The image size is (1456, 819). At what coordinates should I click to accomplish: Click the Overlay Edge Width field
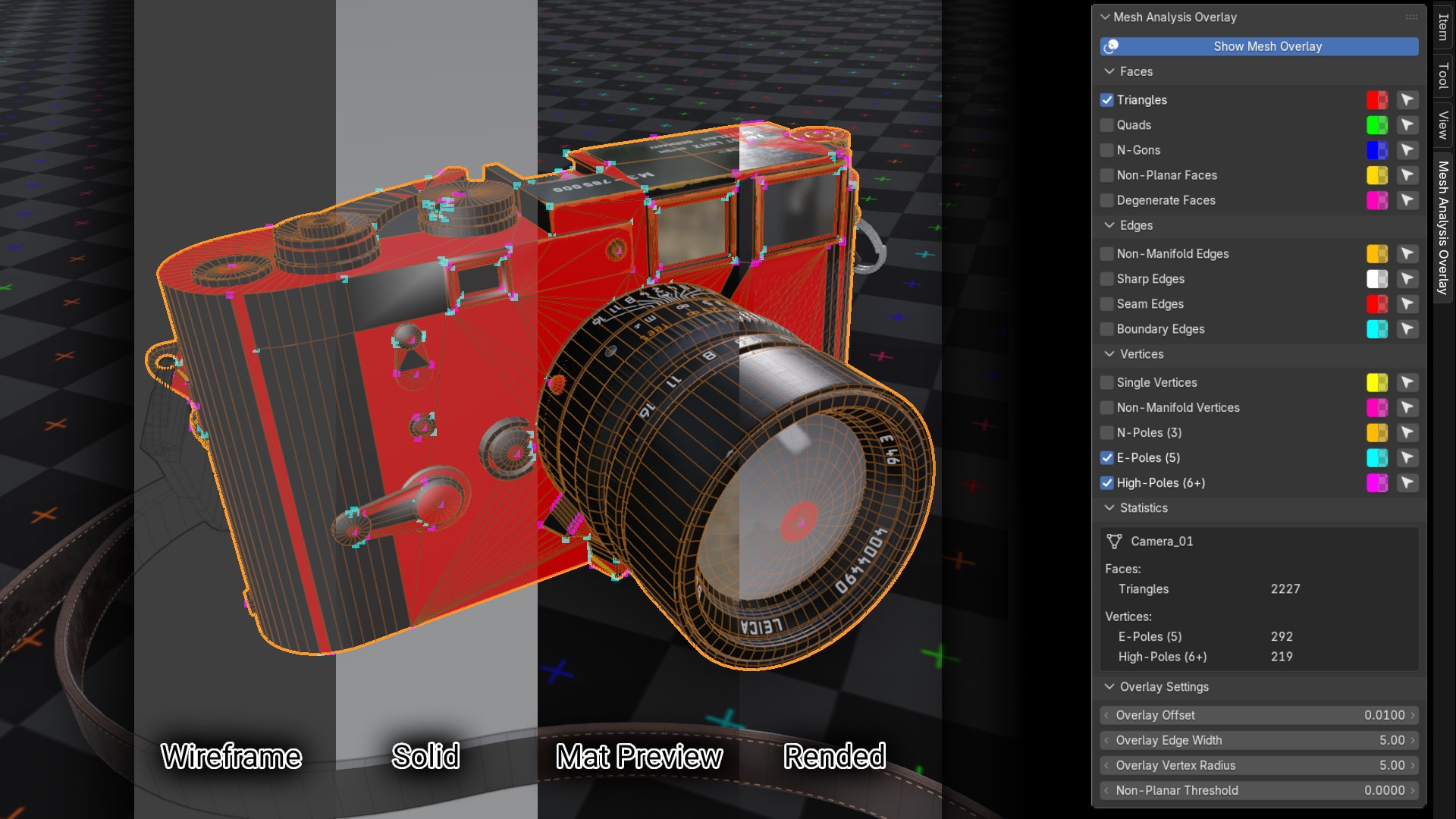[x=1259, y=740]
